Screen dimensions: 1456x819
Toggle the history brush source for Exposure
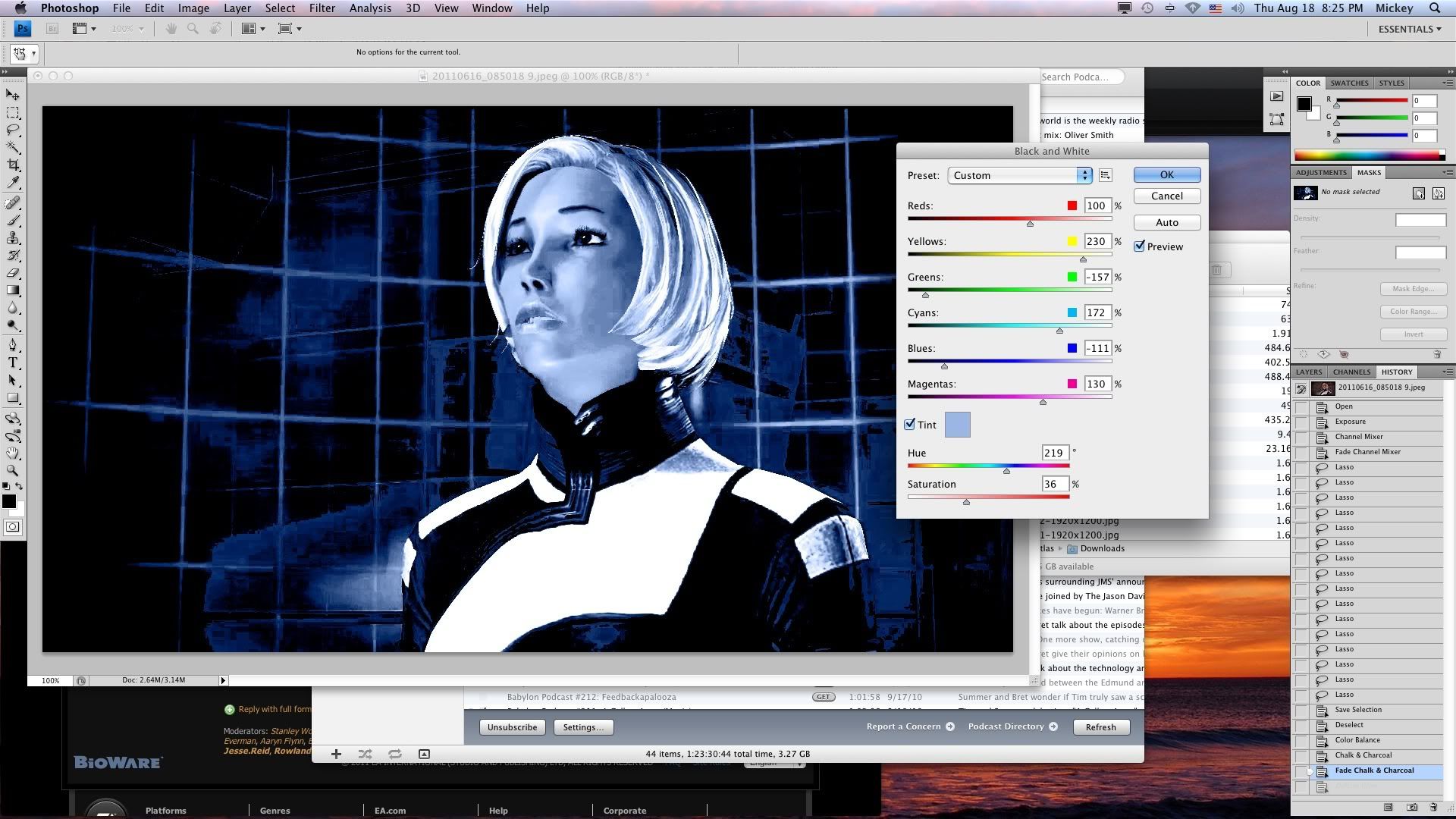point(1302,422)
